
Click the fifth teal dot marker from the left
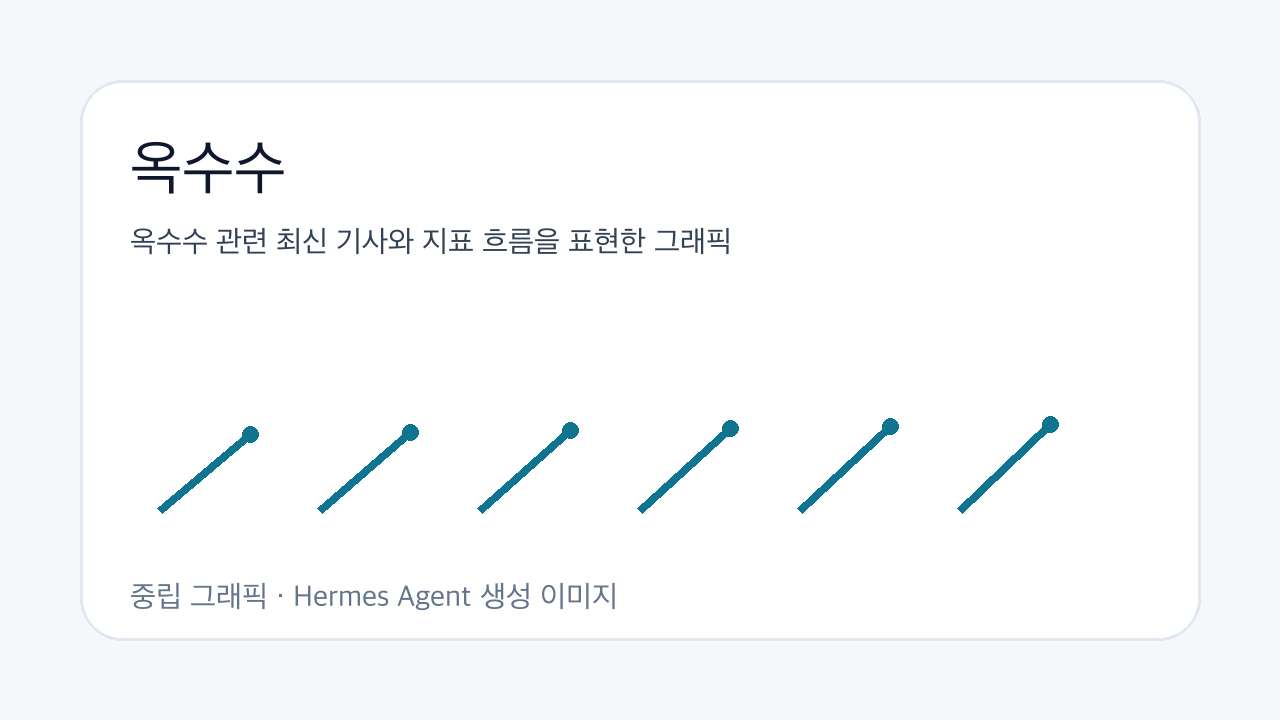pos(890,426)
